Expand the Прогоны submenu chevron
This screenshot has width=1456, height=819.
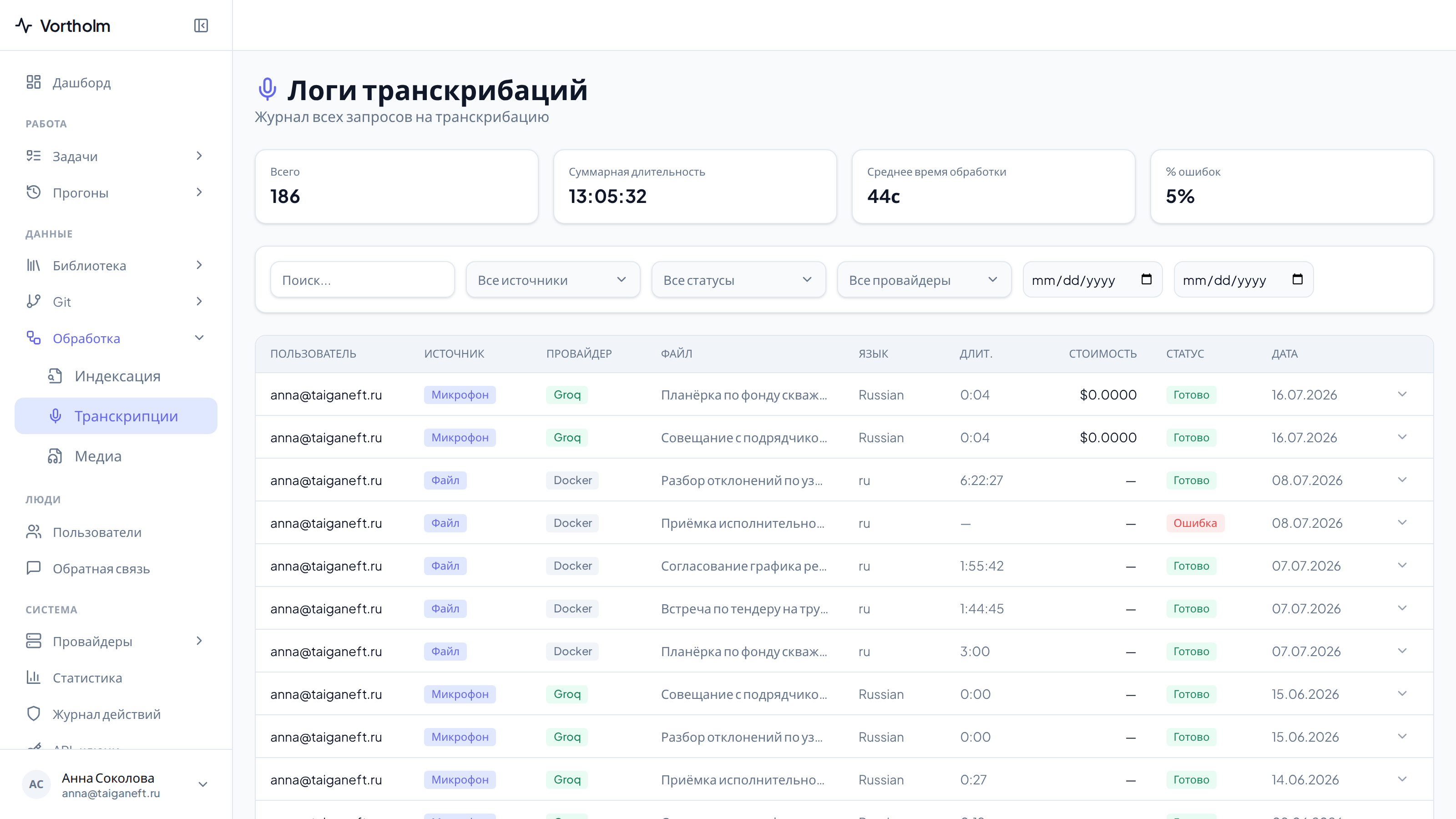199,192
